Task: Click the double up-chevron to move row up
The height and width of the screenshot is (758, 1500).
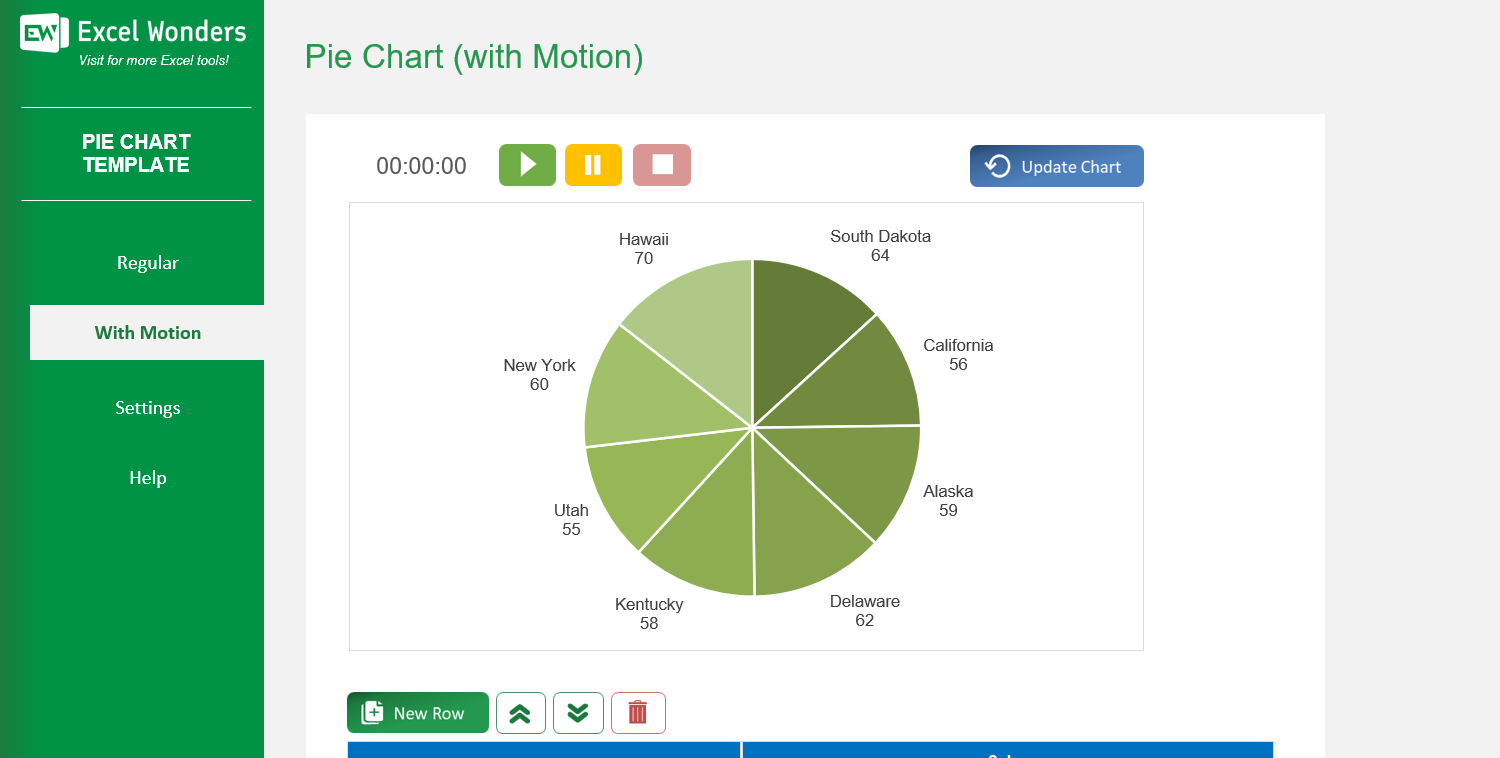Action: 520,712
